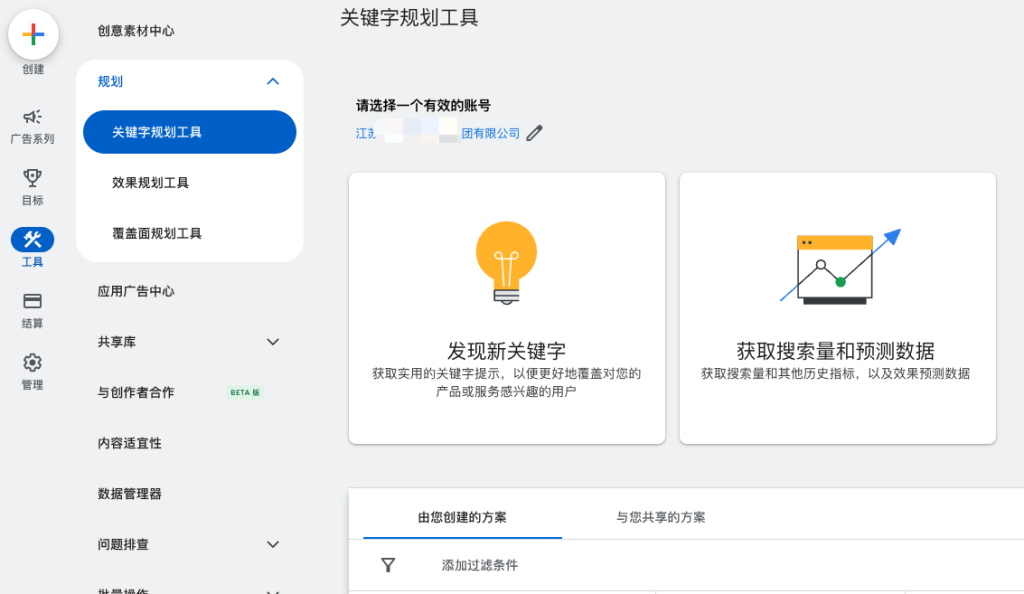Expand the 共享库 section
Screen dimensions: 1024x594
coord(272,341)
